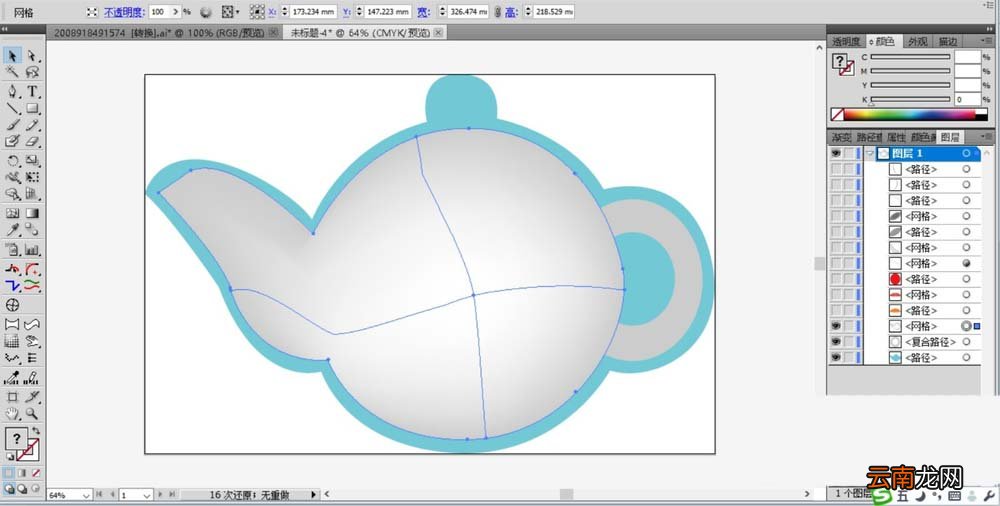Select the Gradient tool
1000x506 pixels.
[x=32, y=214]
